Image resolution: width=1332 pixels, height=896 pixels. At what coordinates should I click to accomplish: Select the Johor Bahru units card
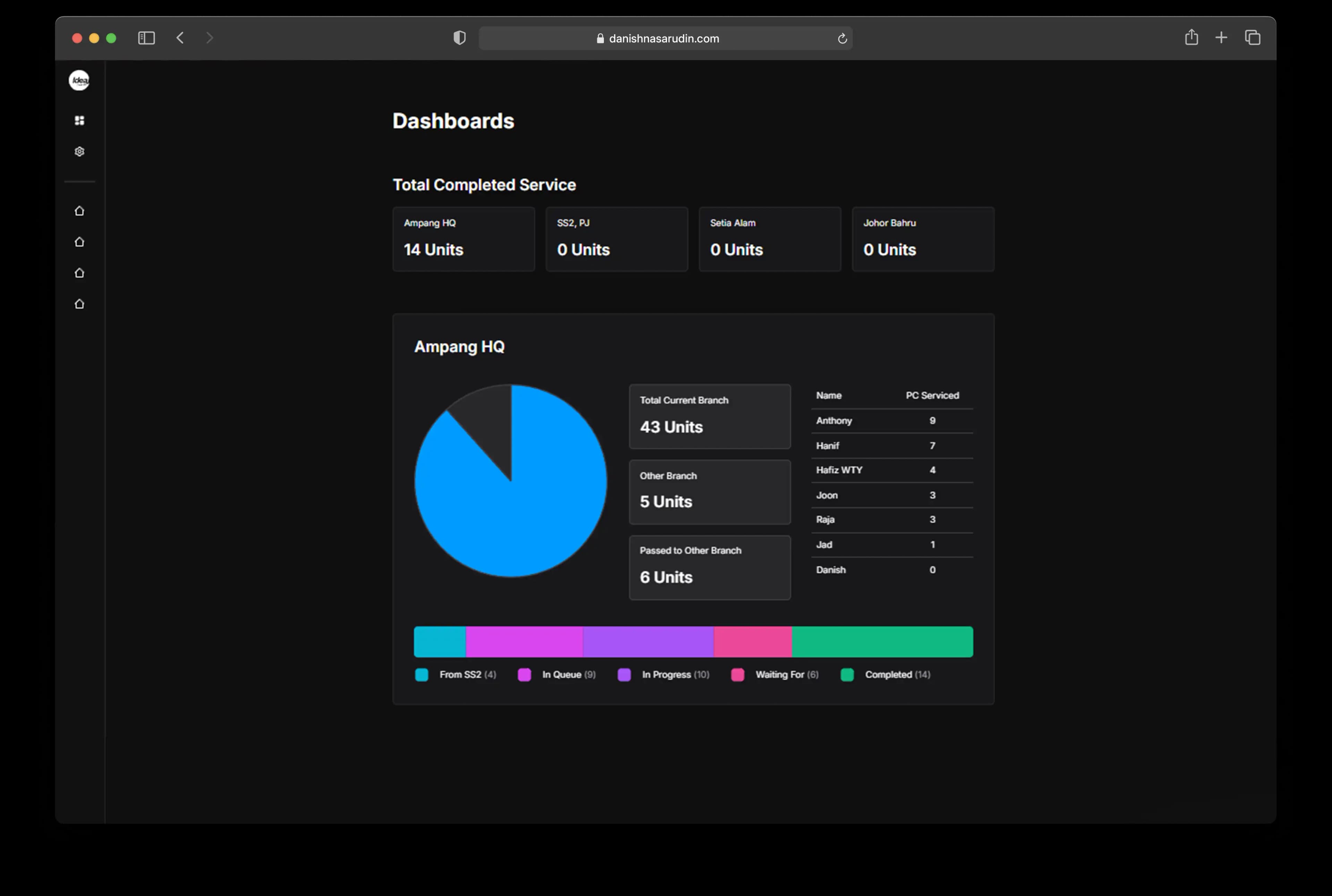pyautogui.click(x=923, y=239)
